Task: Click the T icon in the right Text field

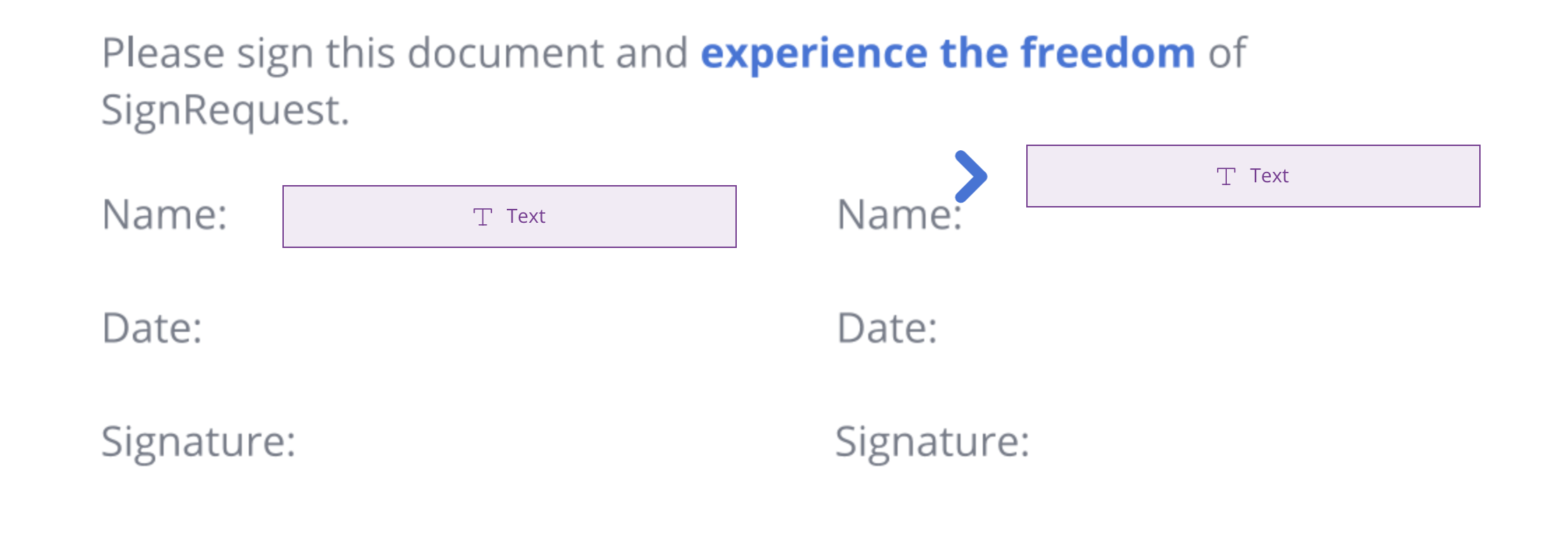Action: [x=1225, y=176]
